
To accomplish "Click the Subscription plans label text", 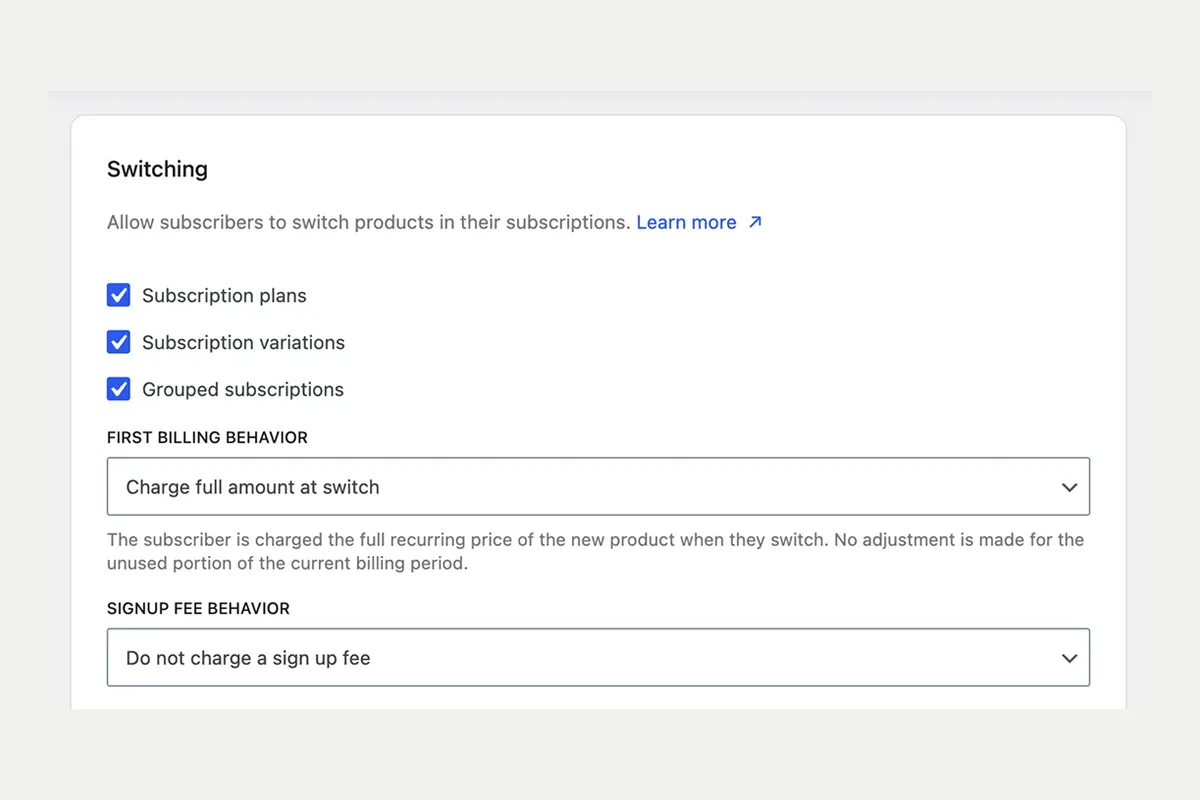I will tap(224, 296).
